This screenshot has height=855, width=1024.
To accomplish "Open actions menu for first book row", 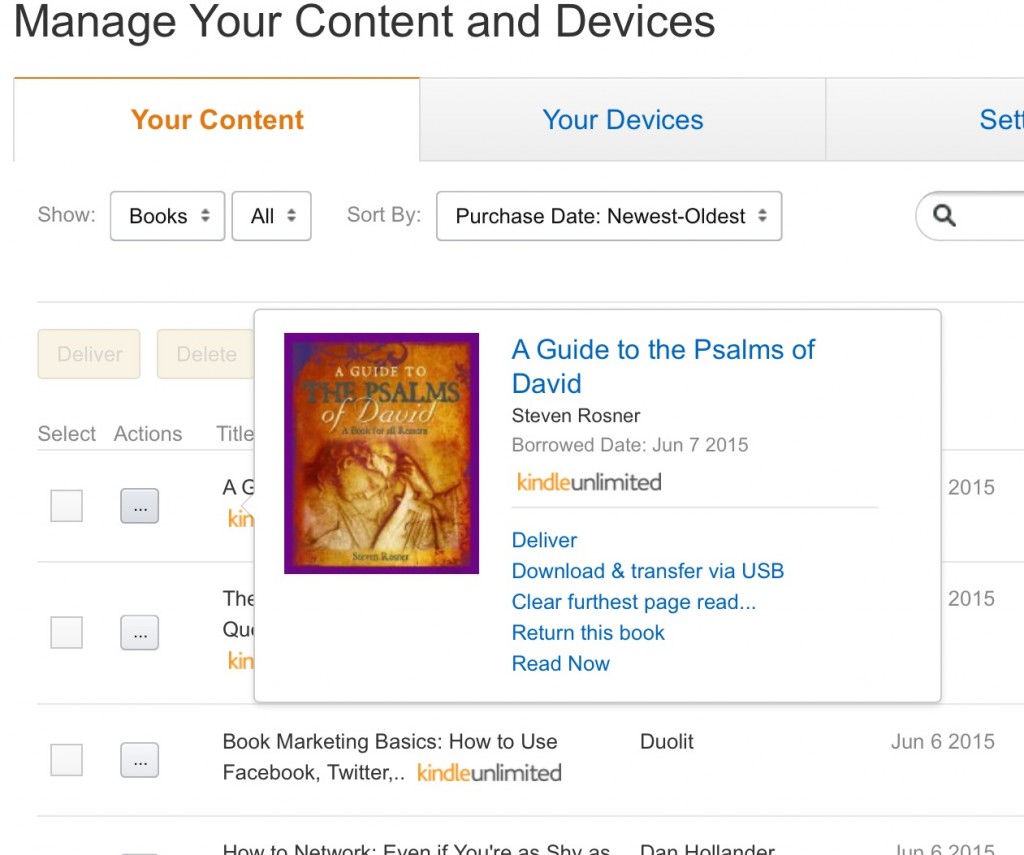I will (139, 506).
